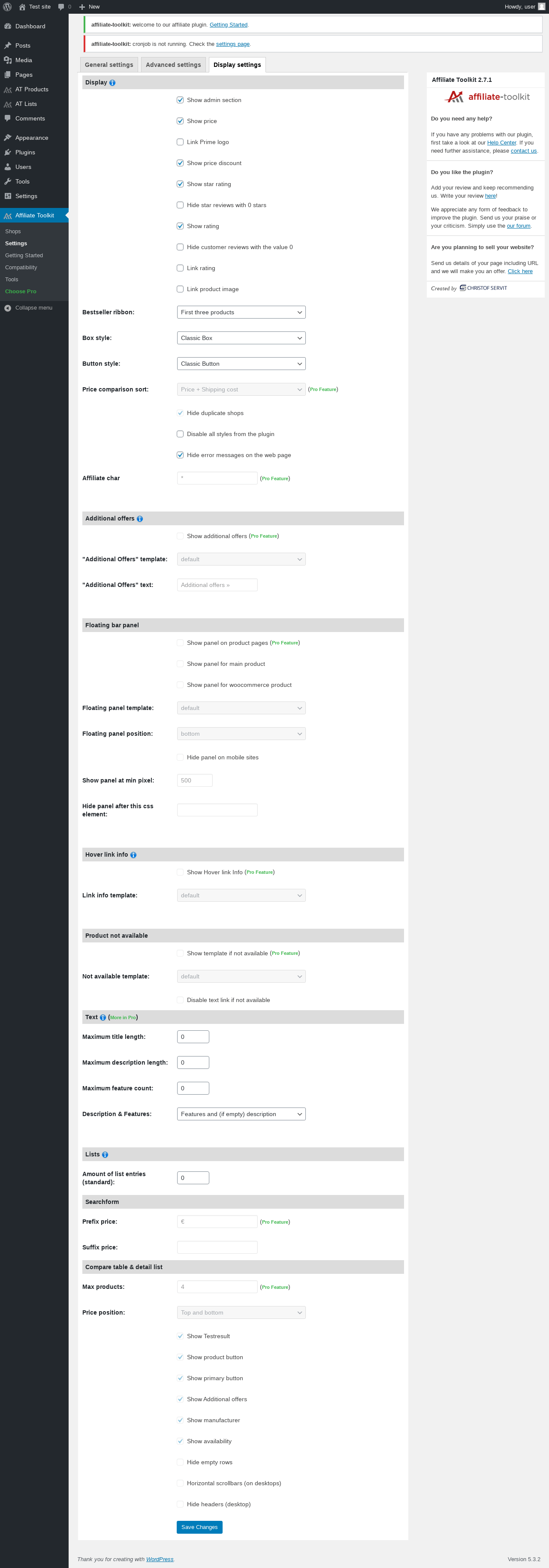
Task: Click the Save Changes button
Action: click(x=199, y=1526)
